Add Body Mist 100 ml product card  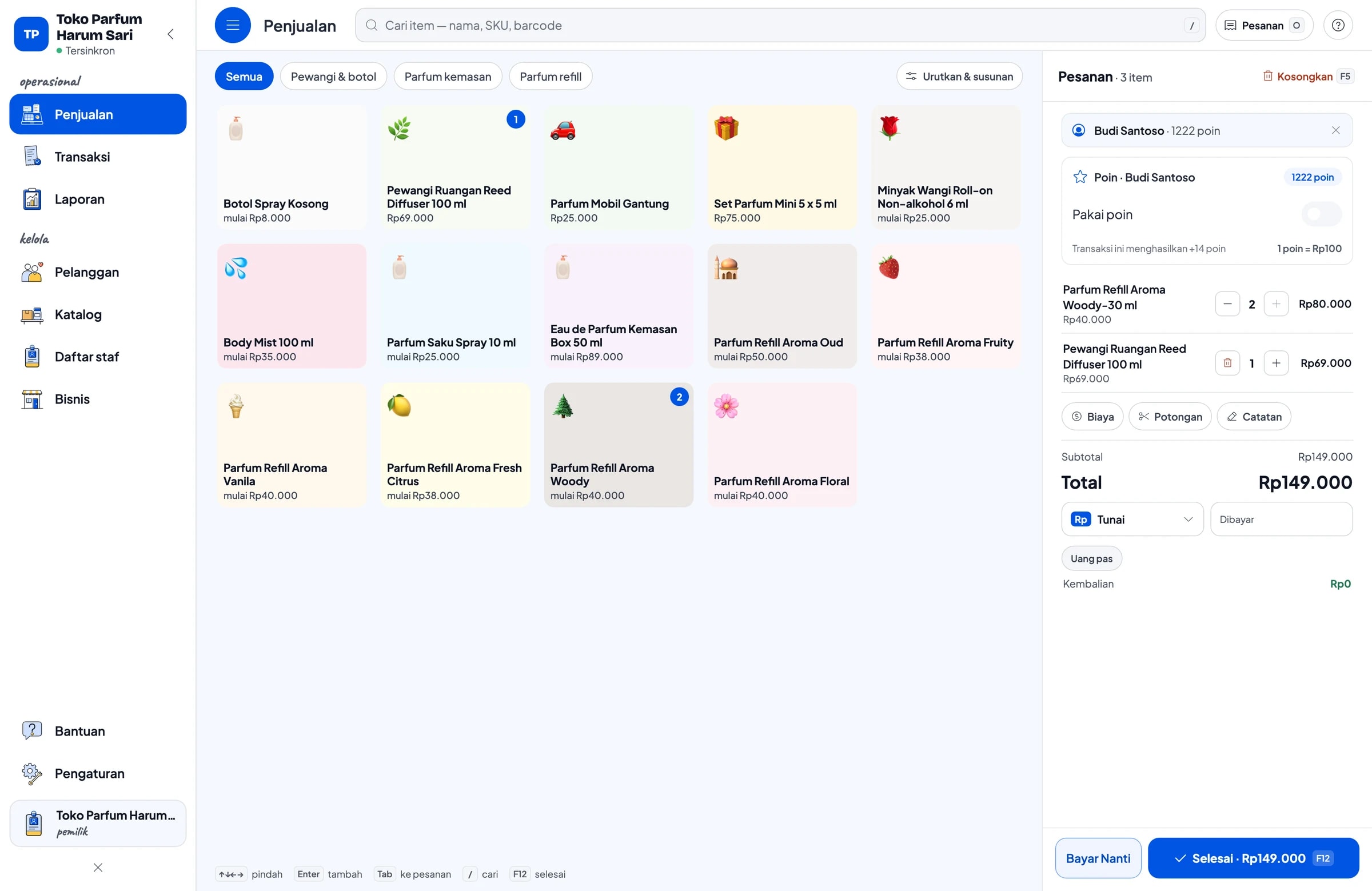tap(292, 306)
